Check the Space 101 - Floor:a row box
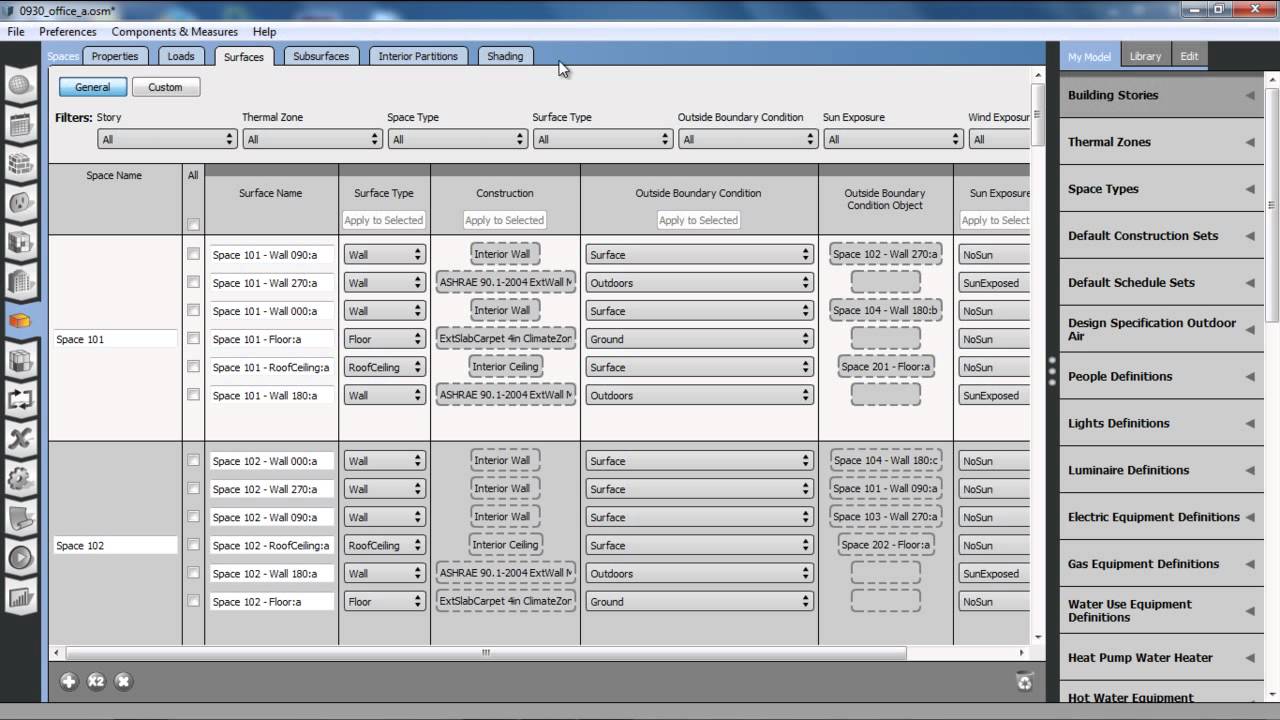Image resolution: width=1280 pixels, height=720 pixels. click(x=193, y=338)
